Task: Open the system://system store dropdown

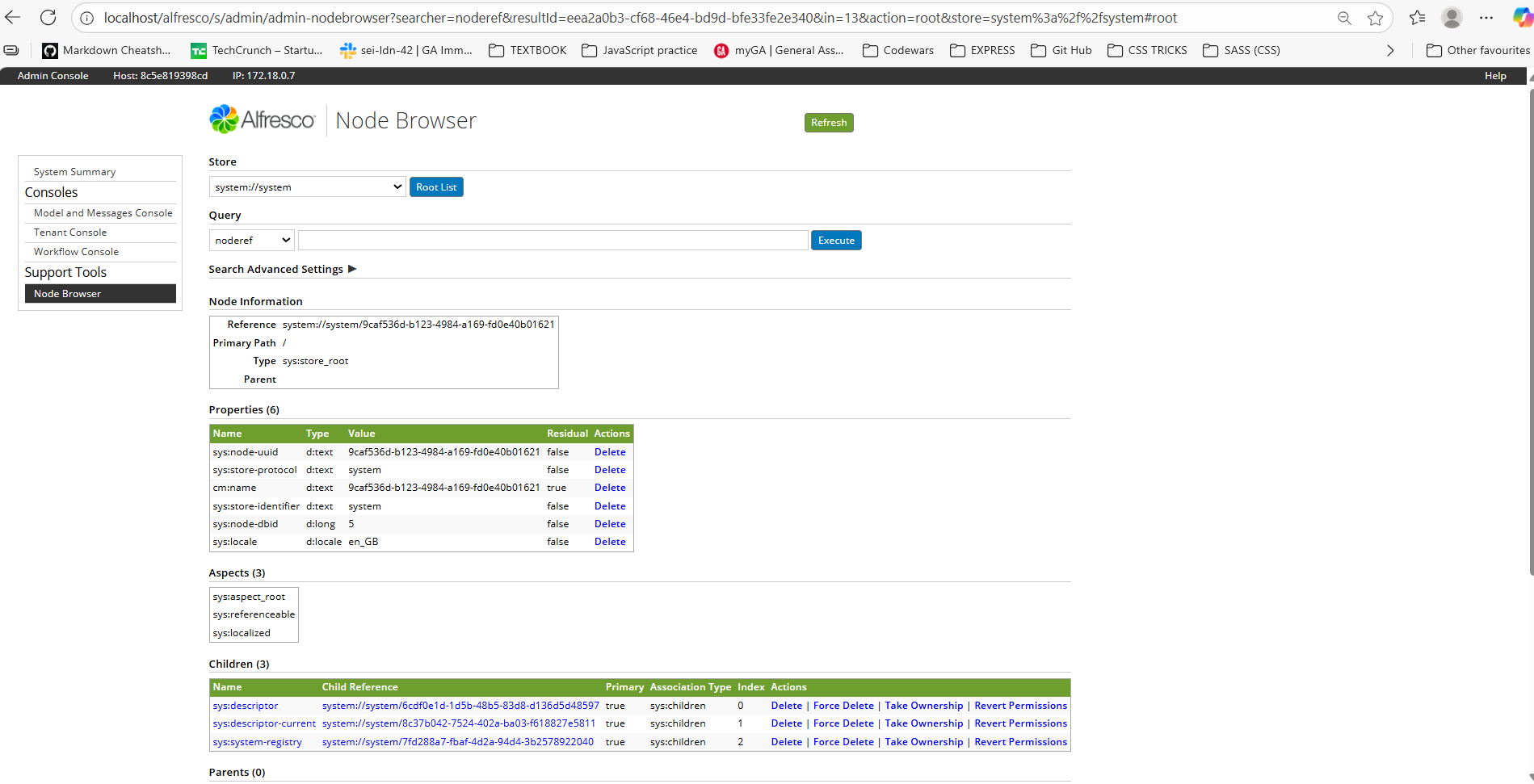Action: tap(307, 187)
